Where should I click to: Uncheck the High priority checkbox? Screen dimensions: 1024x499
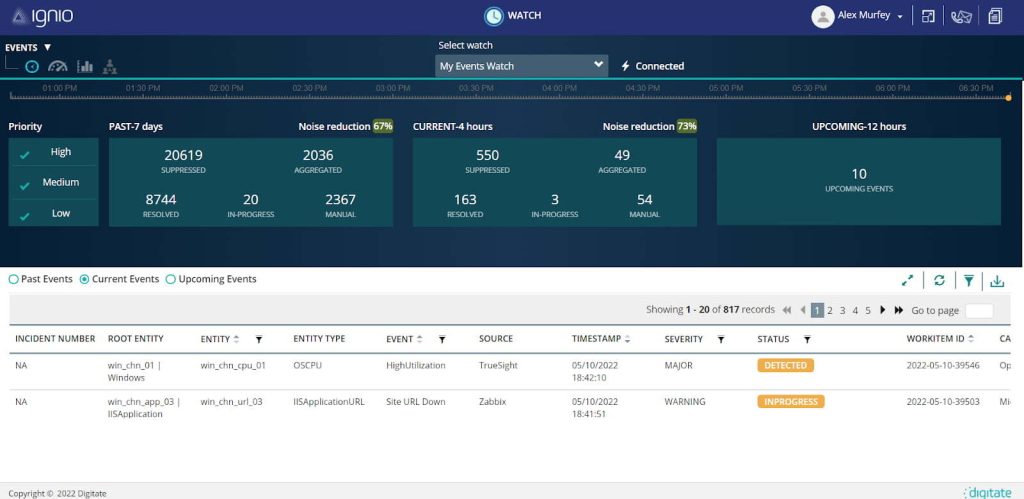pyautogui.click(x=25, y=153)
